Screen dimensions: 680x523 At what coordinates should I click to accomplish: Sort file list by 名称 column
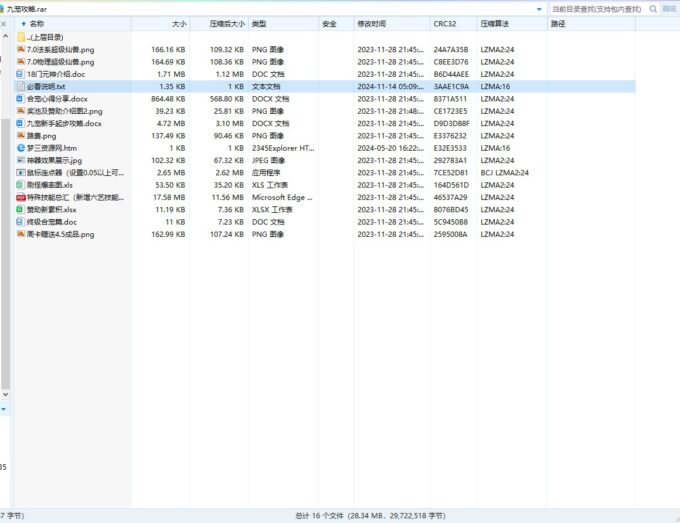(x=37, y=23)
